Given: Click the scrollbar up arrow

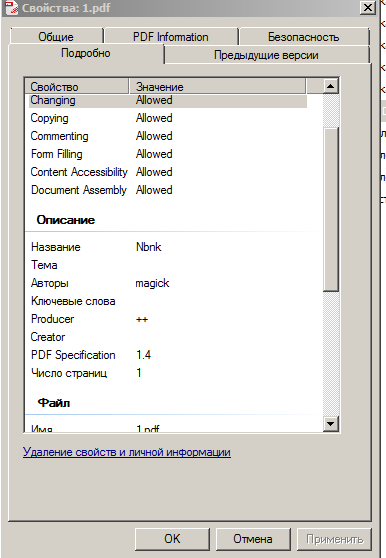Looking at the screenshot, I should [331, 86].
